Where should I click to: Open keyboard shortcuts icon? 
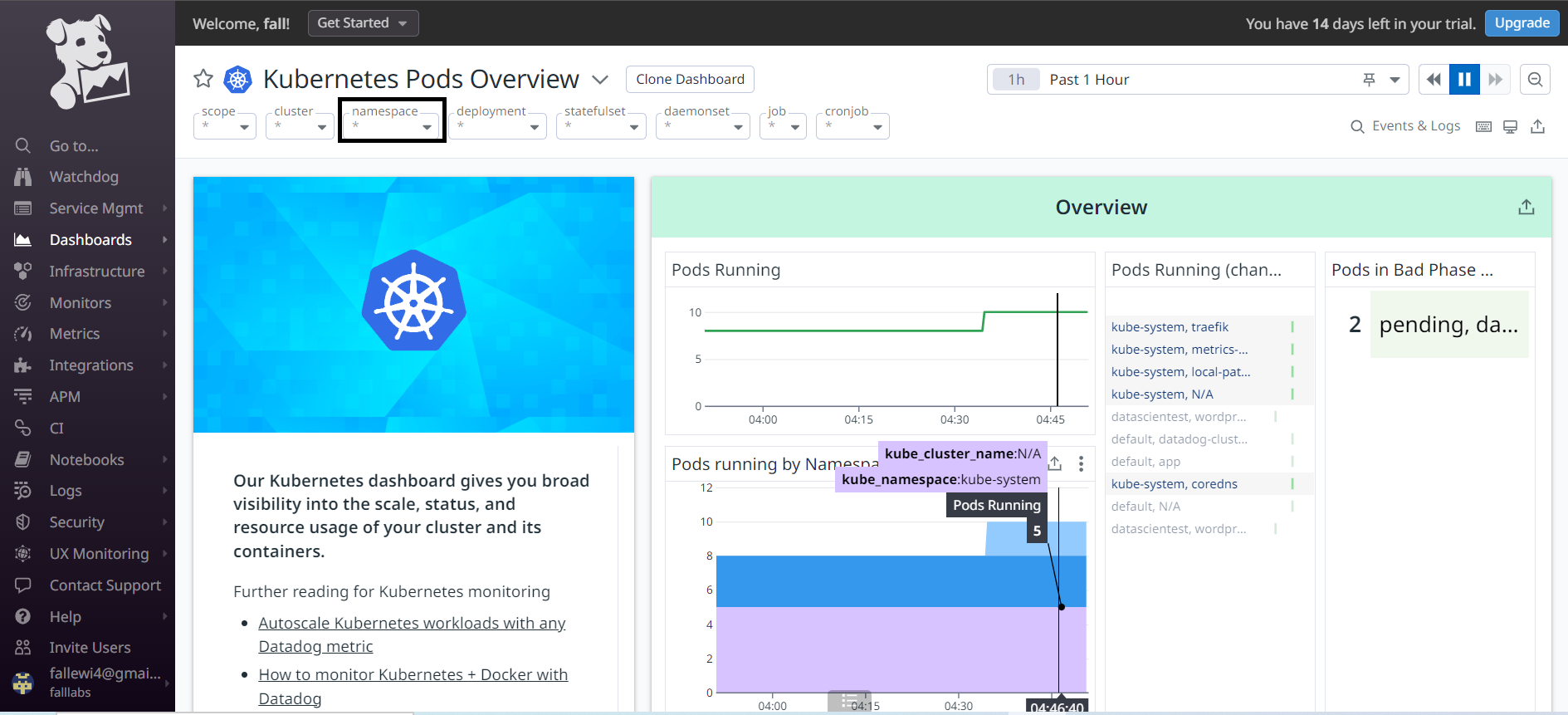pos(1483,126)
